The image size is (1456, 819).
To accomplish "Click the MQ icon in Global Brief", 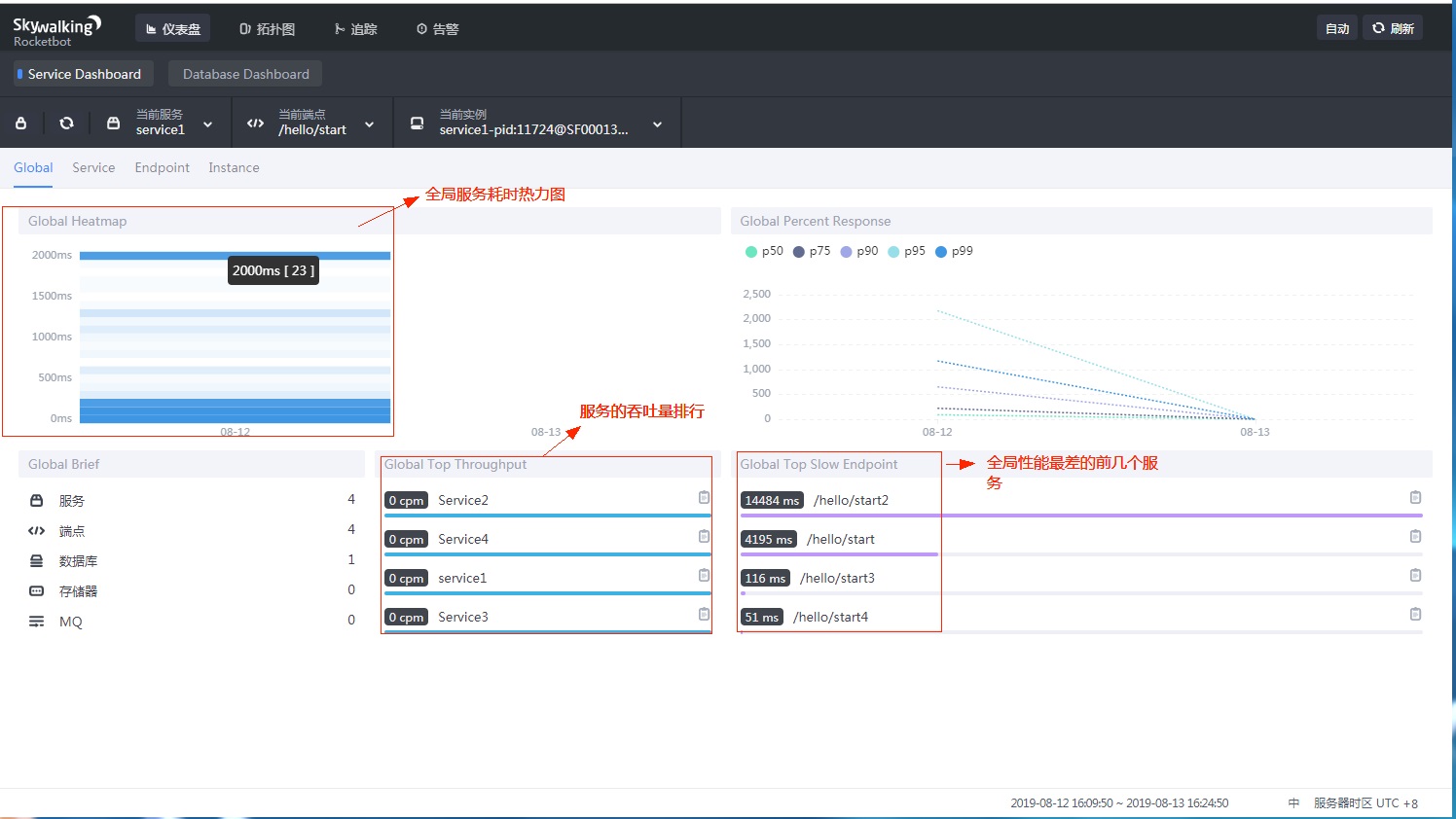I will pos(36,621).
